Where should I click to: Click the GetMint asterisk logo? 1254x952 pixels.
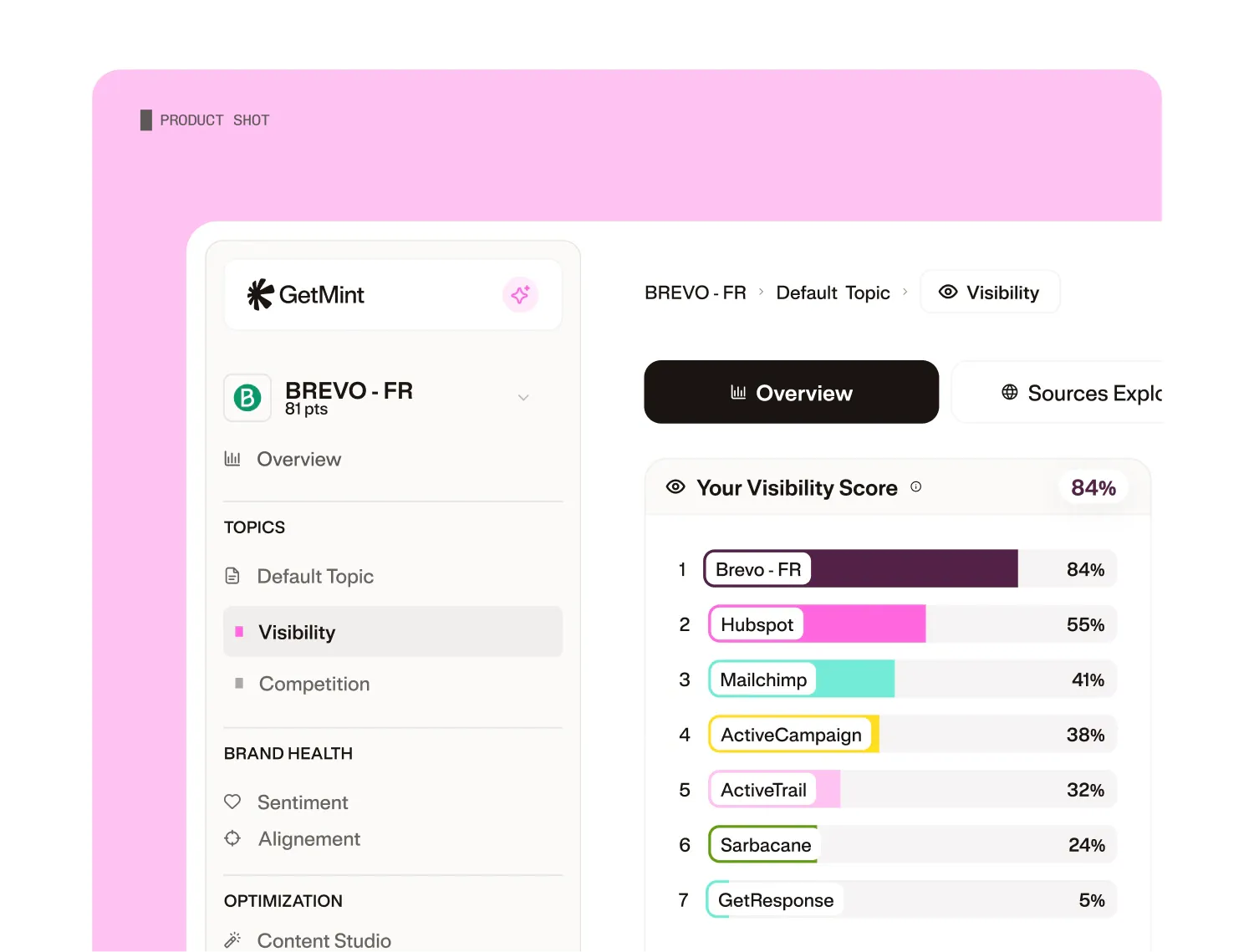260,294
